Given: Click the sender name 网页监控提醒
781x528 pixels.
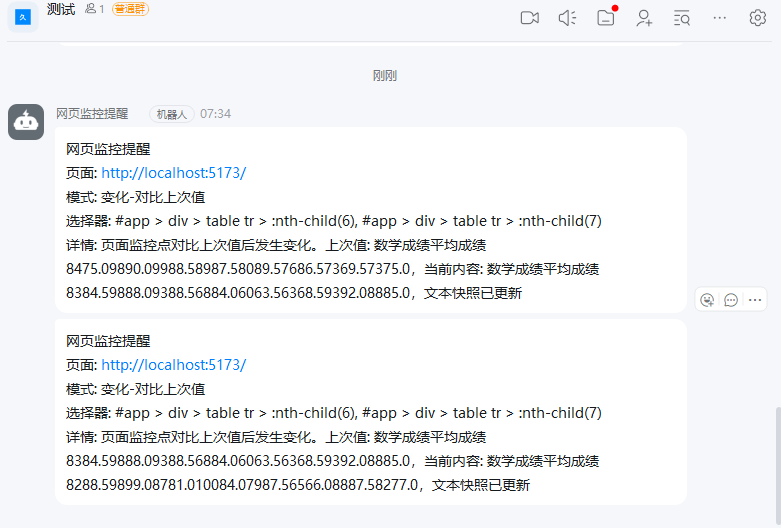Looking at the screenshot, I should [x=92, y=114].
